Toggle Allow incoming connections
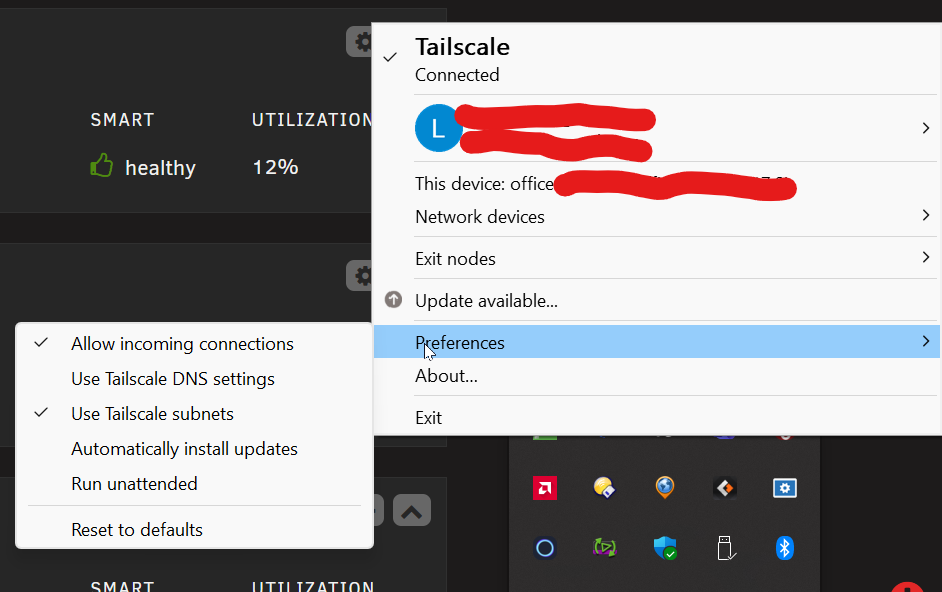 (x=194, y=344)
